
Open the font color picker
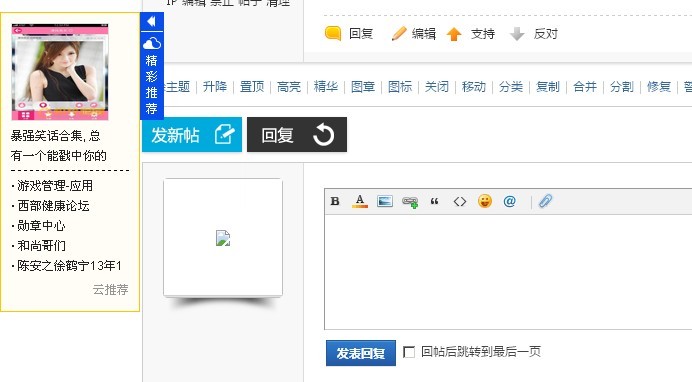click(360, 202)
